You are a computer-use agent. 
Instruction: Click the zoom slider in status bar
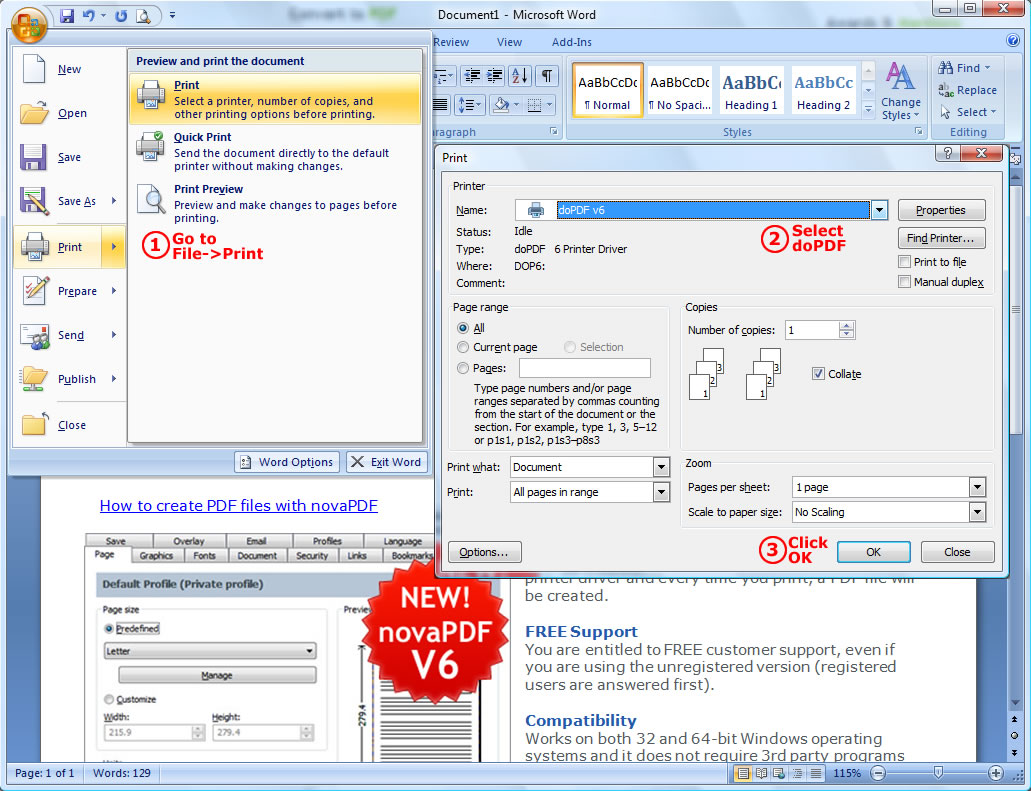(x=937, y=773)
